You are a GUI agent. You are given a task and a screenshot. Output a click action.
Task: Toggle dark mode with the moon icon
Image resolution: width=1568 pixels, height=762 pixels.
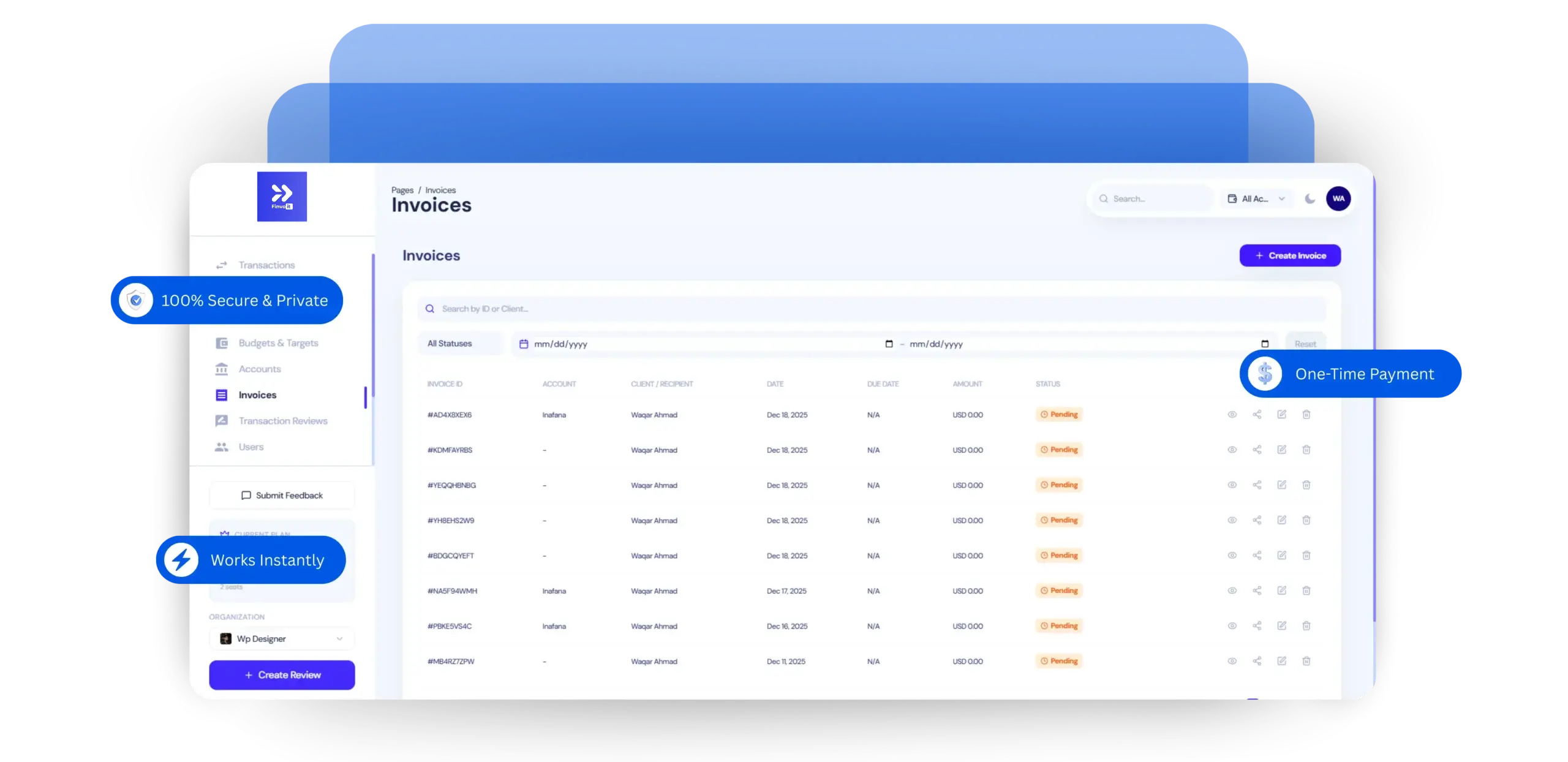tap(1310, 198)
